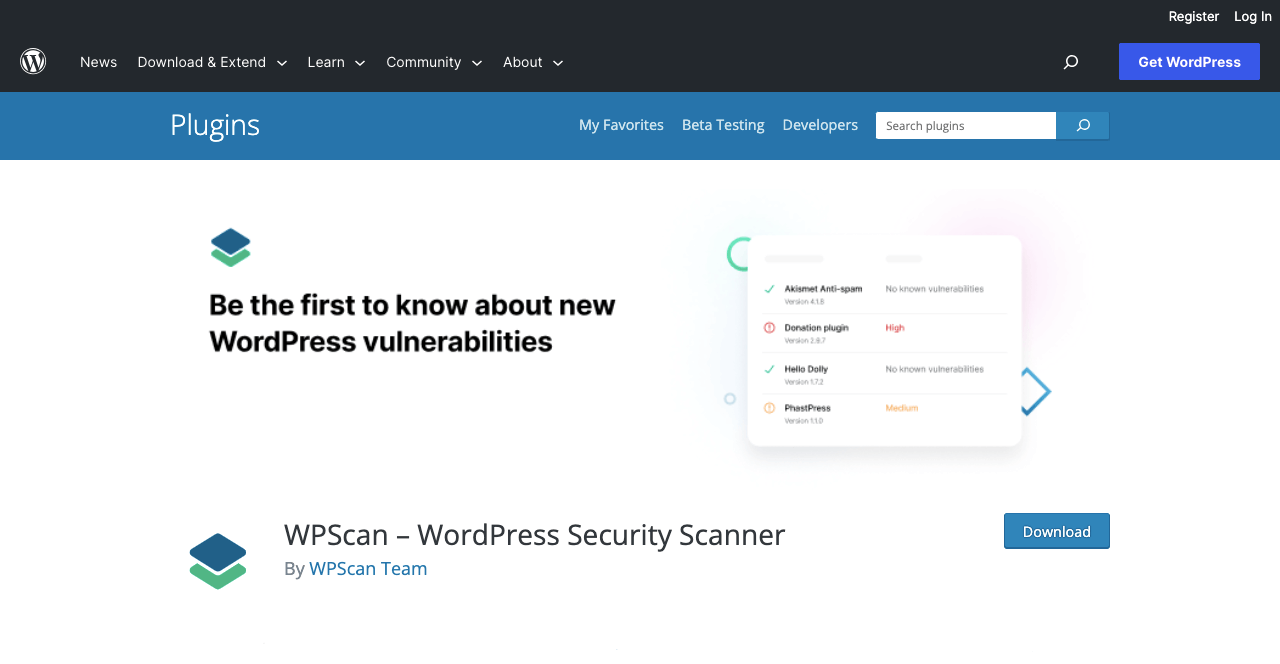Screen dimensions: 1280x664
Task: Go to My Favorites
Action: point(621,125)
